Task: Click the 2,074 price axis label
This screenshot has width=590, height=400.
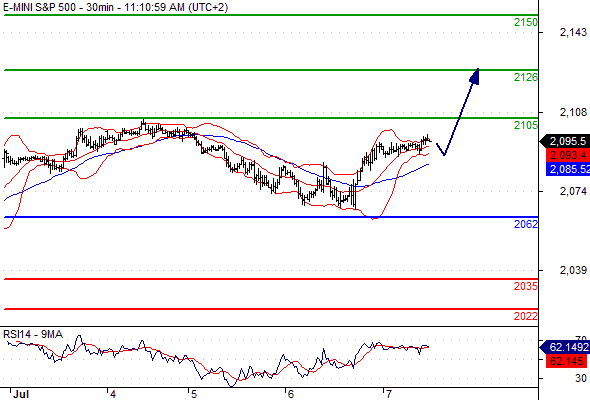Action: click(x=573, y=192)
